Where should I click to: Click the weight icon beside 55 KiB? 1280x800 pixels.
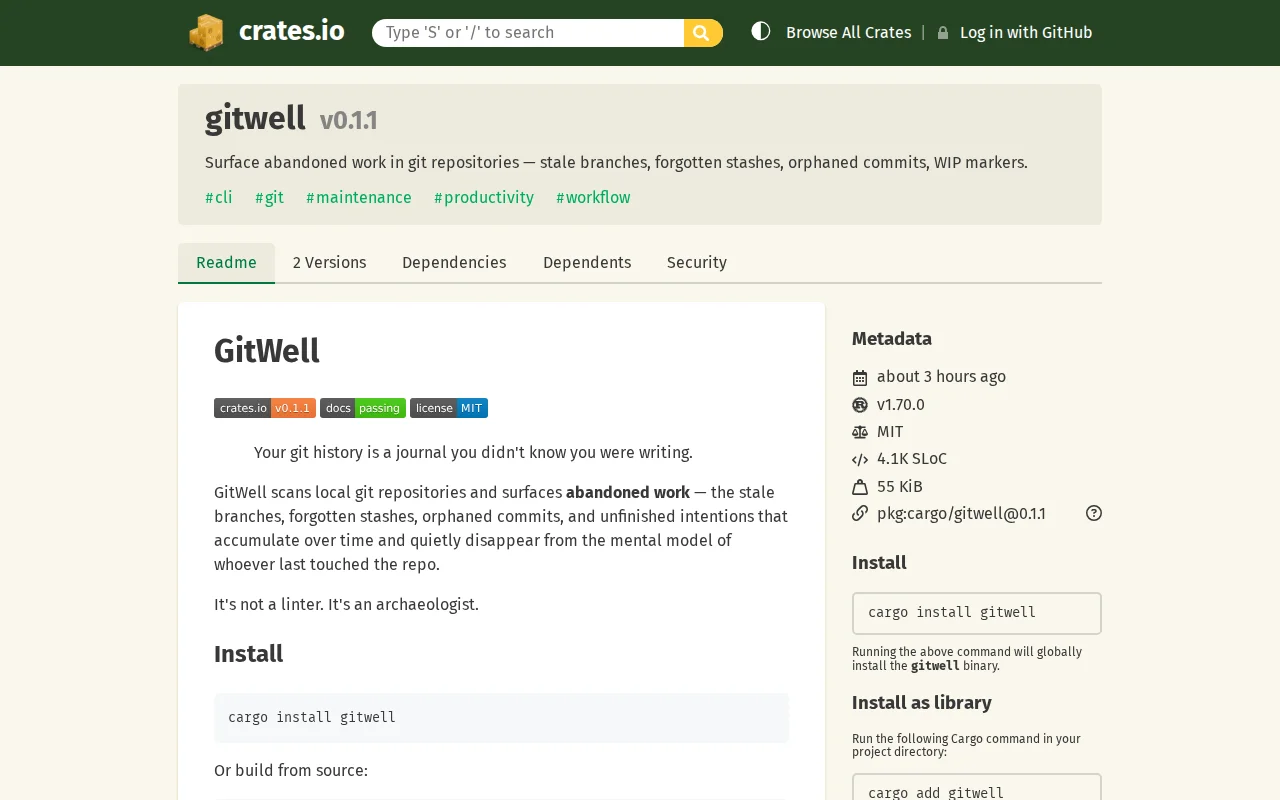coord(860,487)
